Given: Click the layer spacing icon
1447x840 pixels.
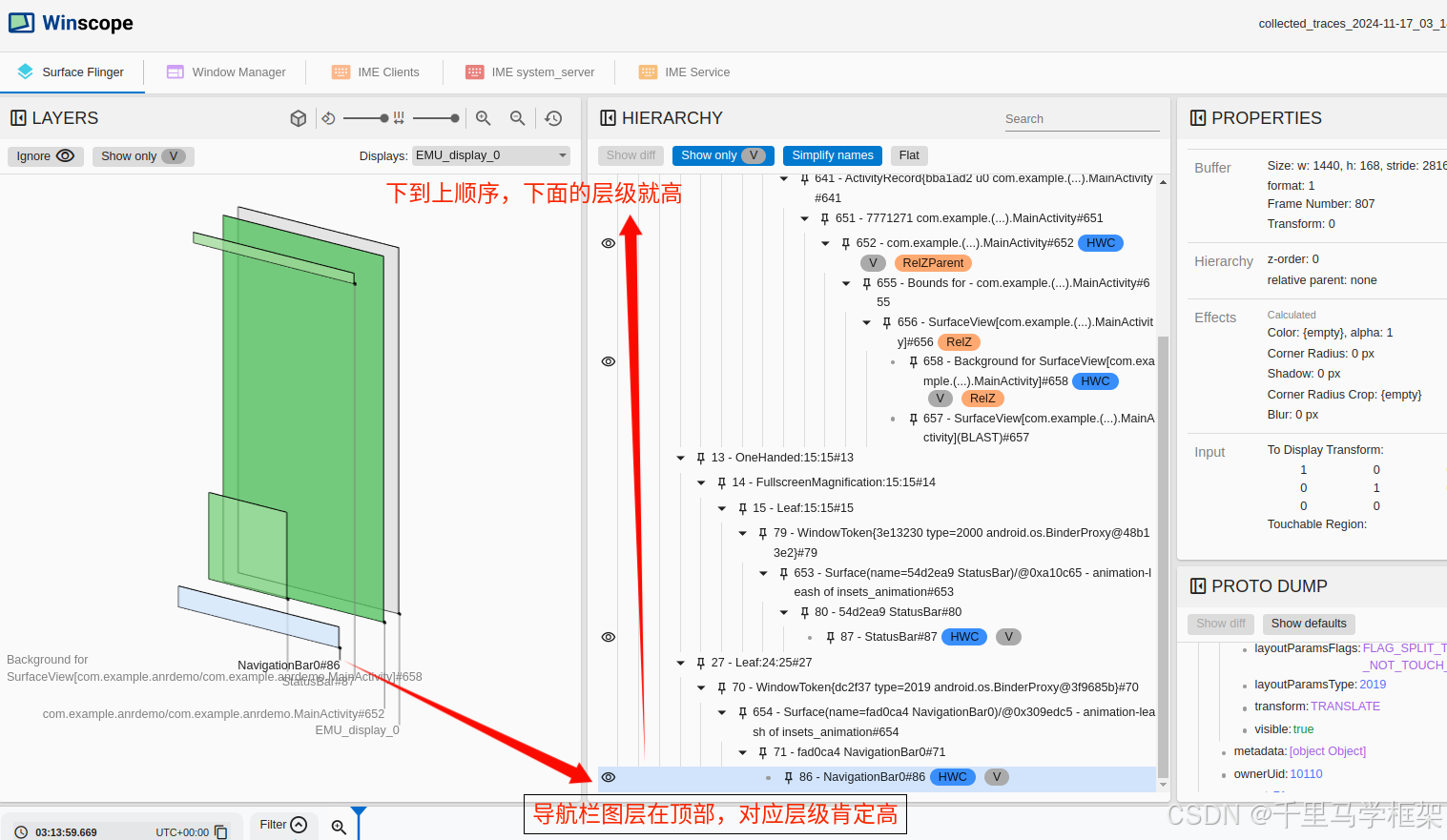Looking at the screenshot, I should [x=399, y=118].
